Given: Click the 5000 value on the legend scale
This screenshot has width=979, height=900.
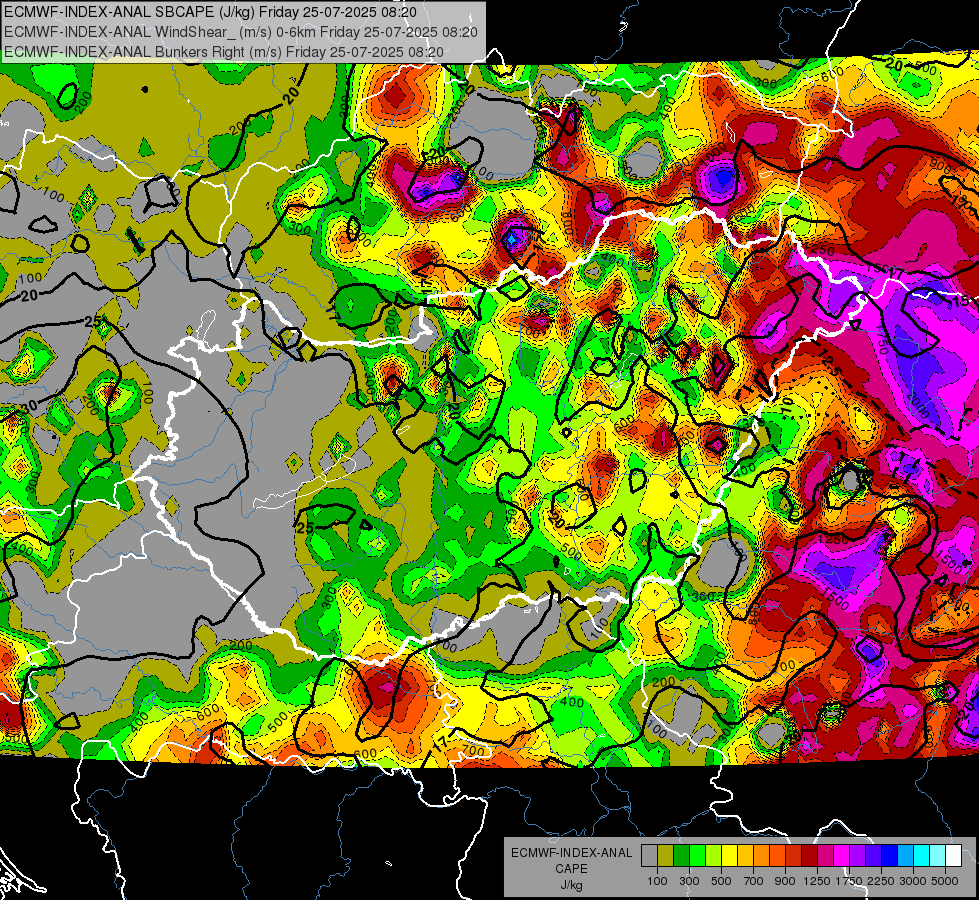Looking at the screenshot, I should 945,881.
